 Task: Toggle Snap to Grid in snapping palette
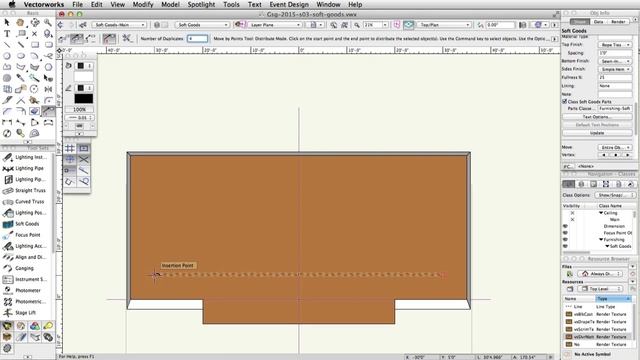coord(70,148)
